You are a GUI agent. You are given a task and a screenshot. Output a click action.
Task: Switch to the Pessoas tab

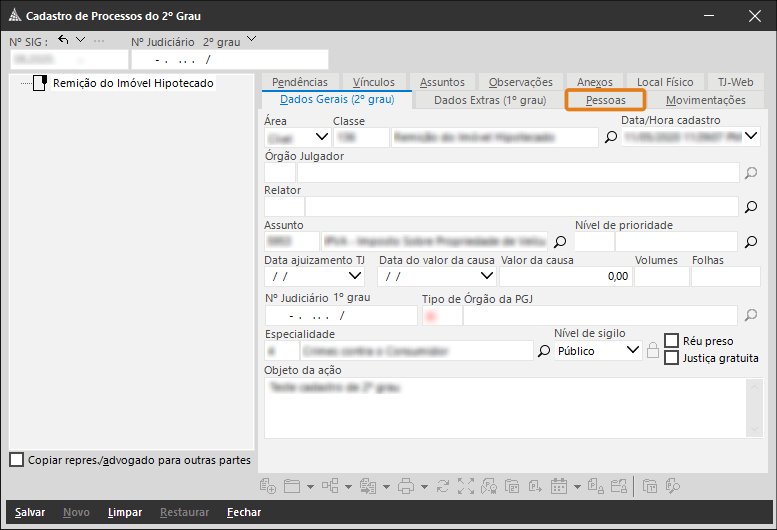pyautogui.click(x=606, y=100)
